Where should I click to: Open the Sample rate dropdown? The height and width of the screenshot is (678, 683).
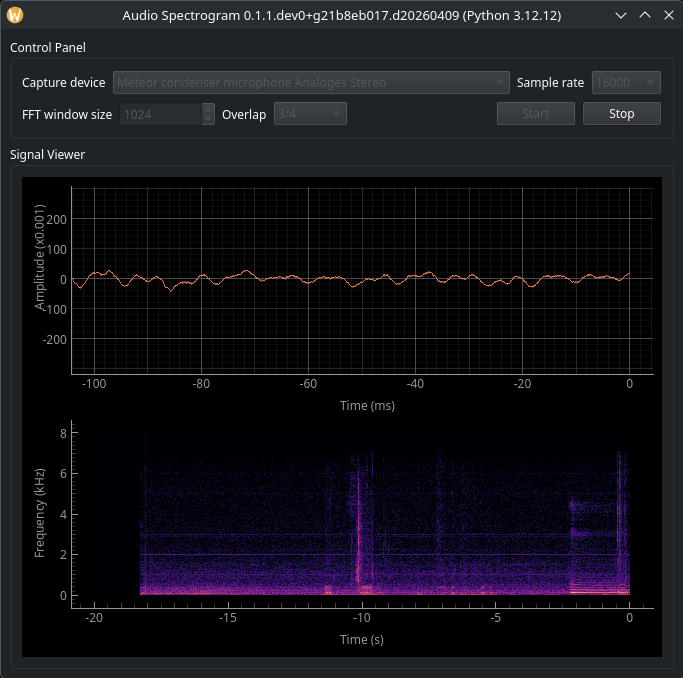point(626,82)
